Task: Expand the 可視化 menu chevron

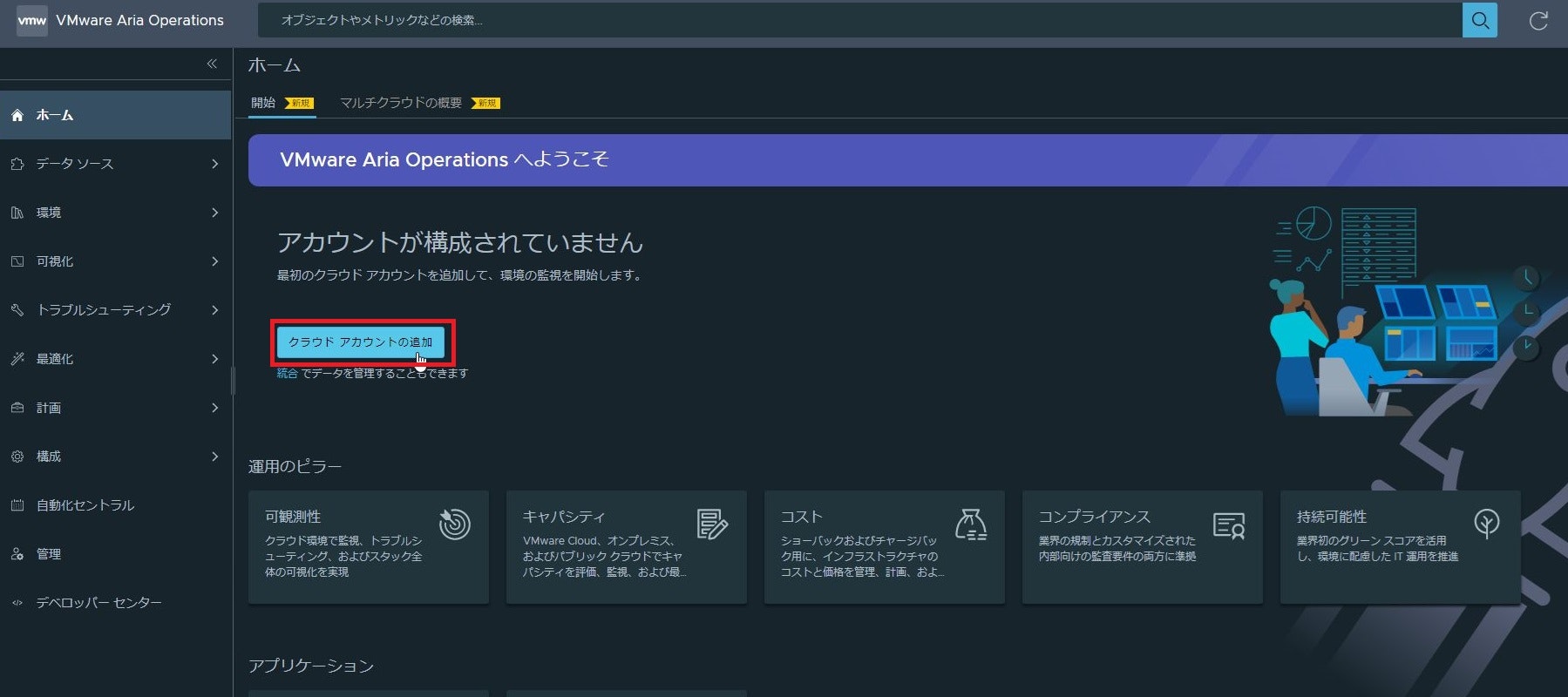Action: tap(214, 261)
